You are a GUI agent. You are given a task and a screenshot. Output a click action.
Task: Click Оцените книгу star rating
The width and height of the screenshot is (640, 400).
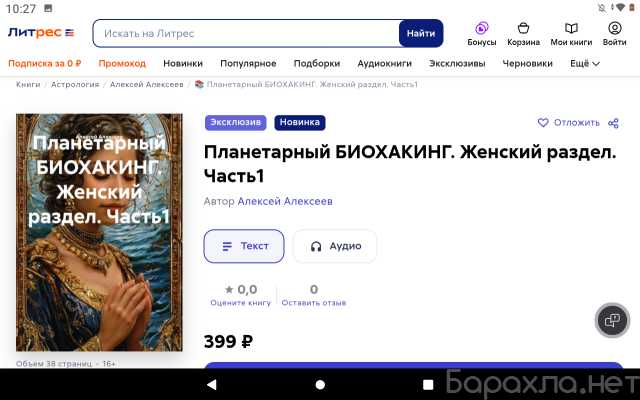coord(240,302)
